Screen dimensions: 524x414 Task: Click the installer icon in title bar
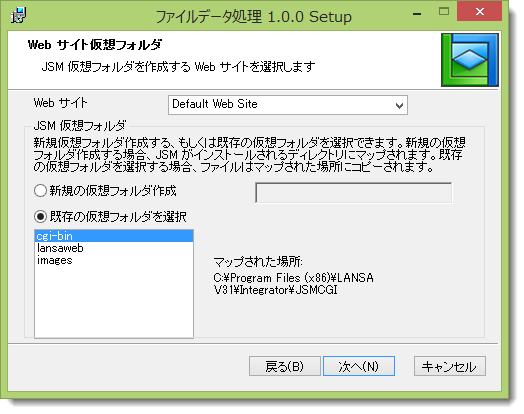point(18,15)
